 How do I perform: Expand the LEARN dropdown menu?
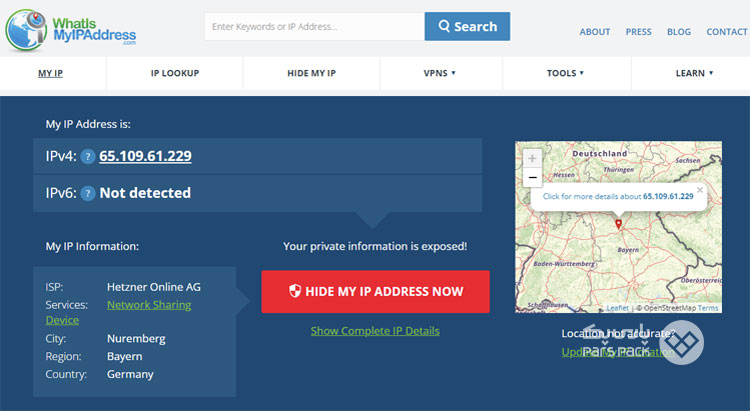click(x=694, y=73)
